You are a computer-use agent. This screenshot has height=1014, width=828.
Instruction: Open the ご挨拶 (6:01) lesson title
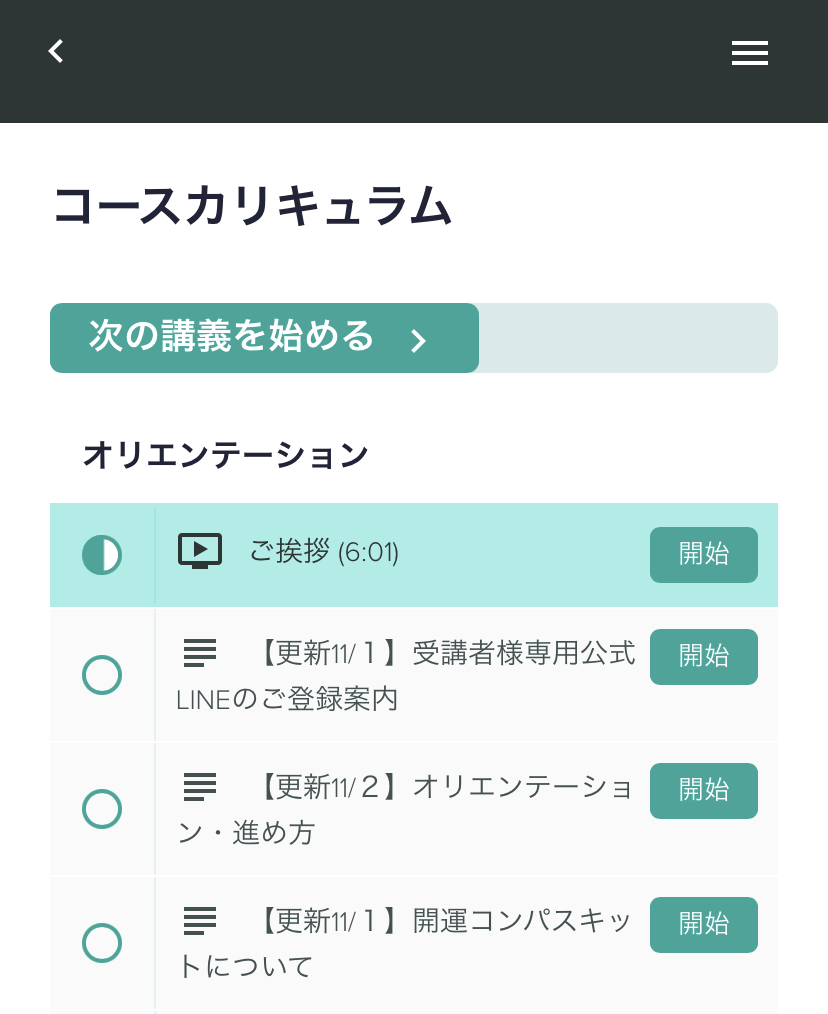(324, 552)
